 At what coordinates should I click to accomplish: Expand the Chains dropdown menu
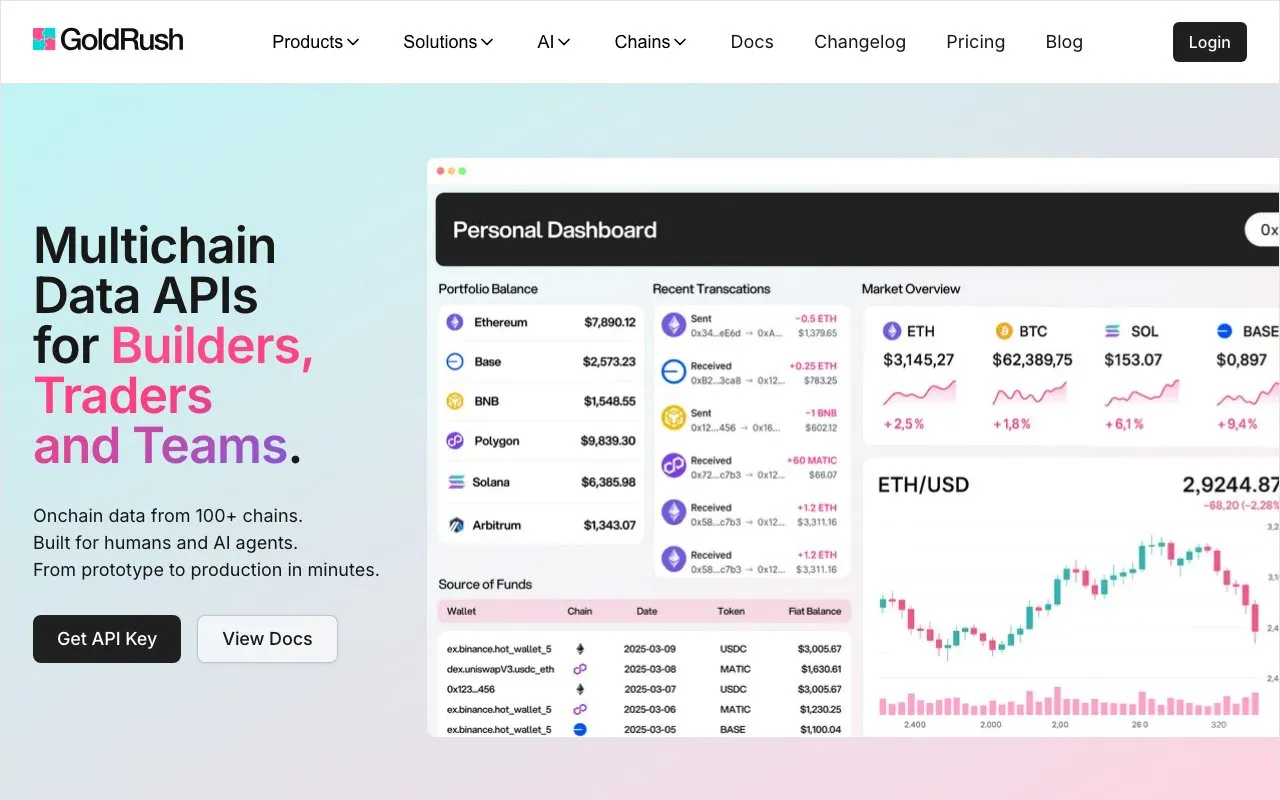[651, 42]
